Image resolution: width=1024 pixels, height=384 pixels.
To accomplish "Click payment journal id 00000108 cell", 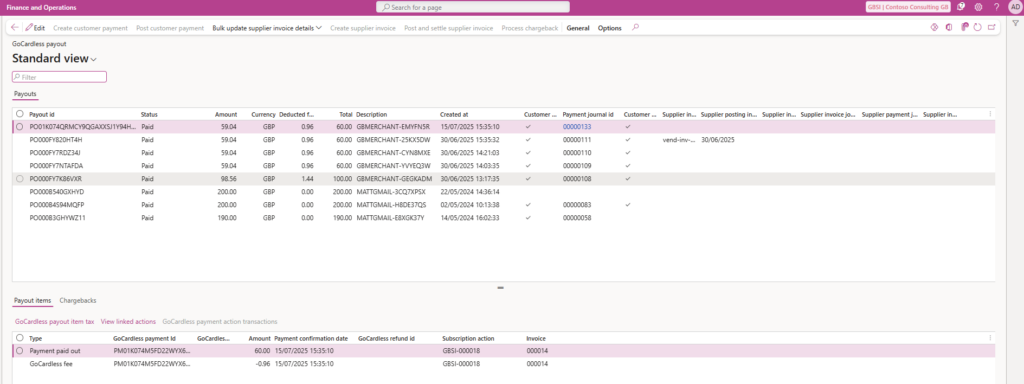I will 577,178.
